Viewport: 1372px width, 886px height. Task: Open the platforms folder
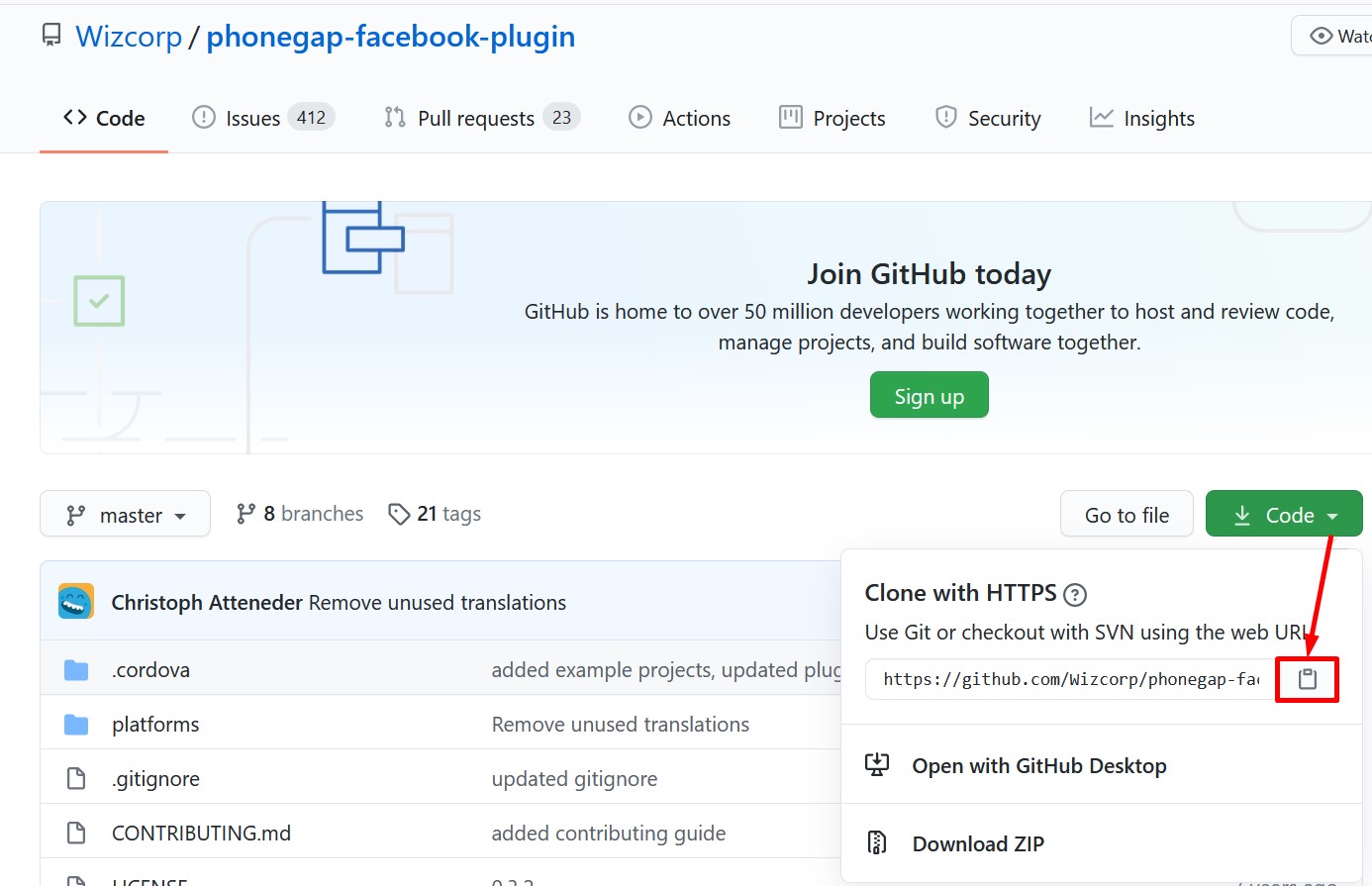coord(155,725)
